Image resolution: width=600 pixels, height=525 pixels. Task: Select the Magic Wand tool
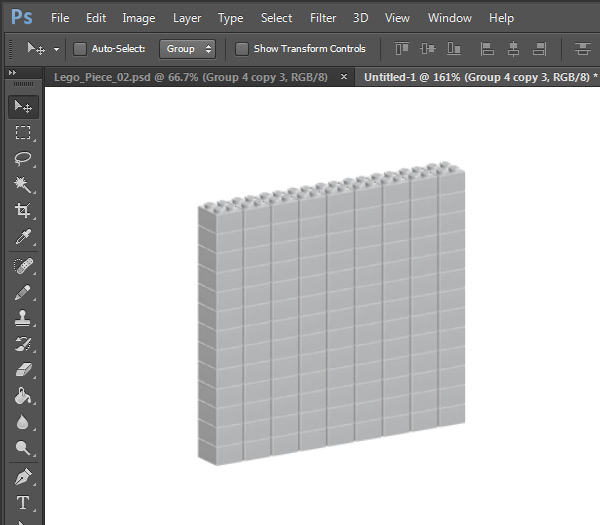tap(23, 184)
